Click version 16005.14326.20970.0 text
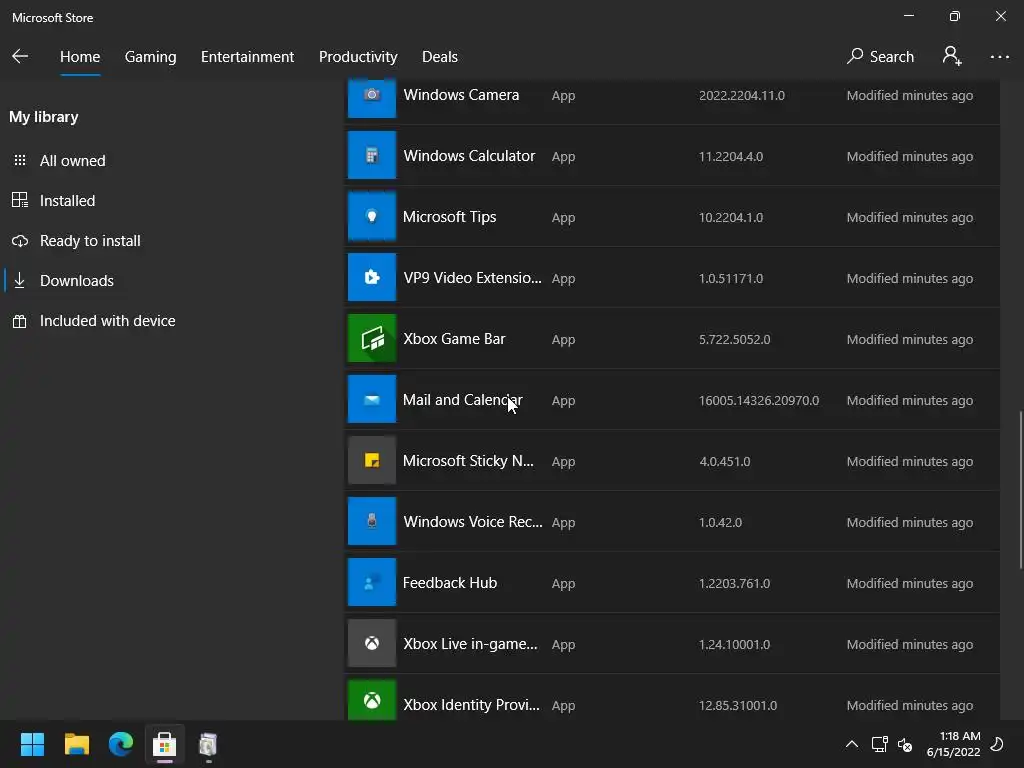This screenshot has width=1024, height=768. point(759,400)
